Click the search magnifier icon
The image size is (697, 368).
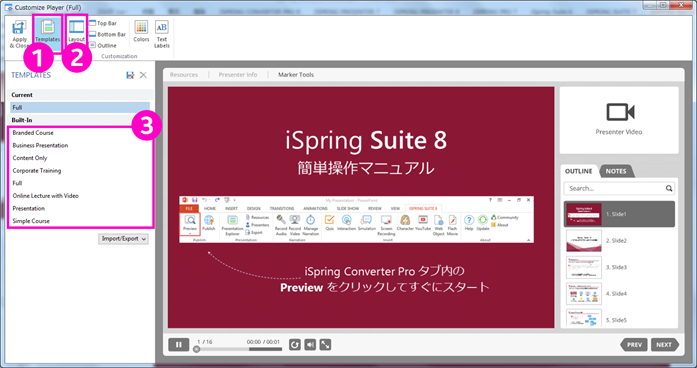[669, 188]
